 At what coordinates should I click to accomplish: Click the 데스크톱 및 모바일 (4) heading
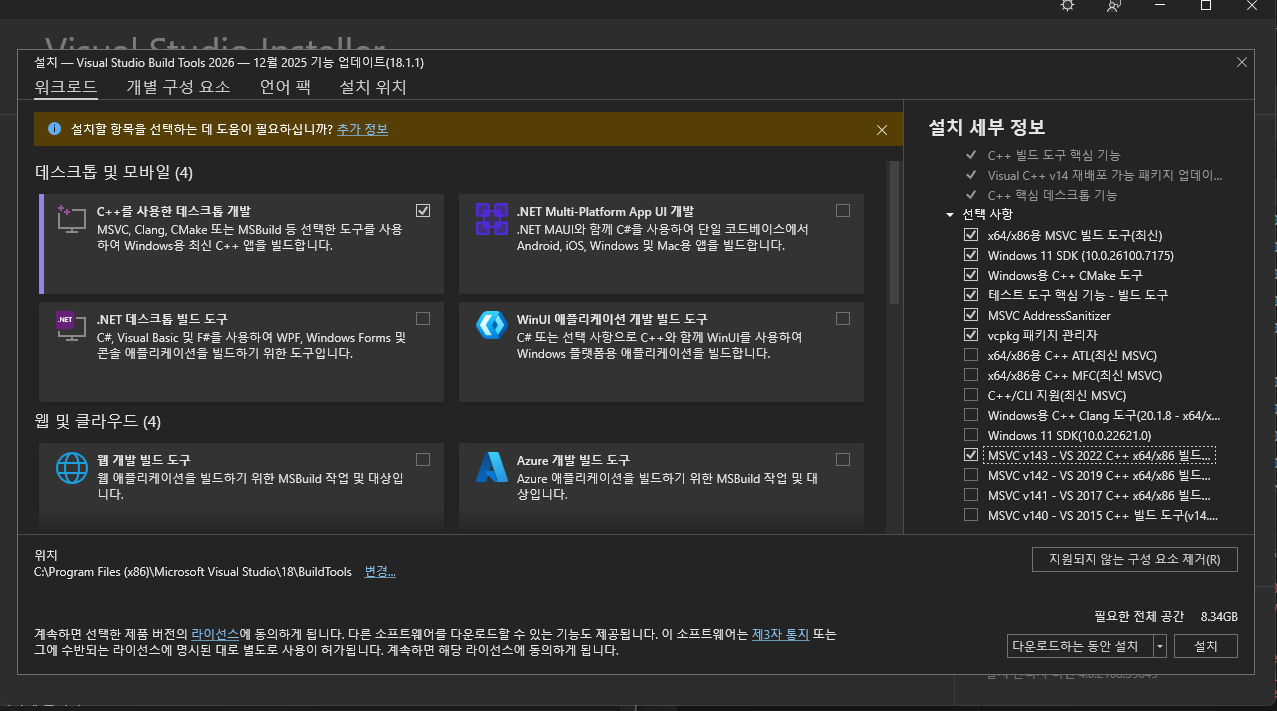(114, 173)
